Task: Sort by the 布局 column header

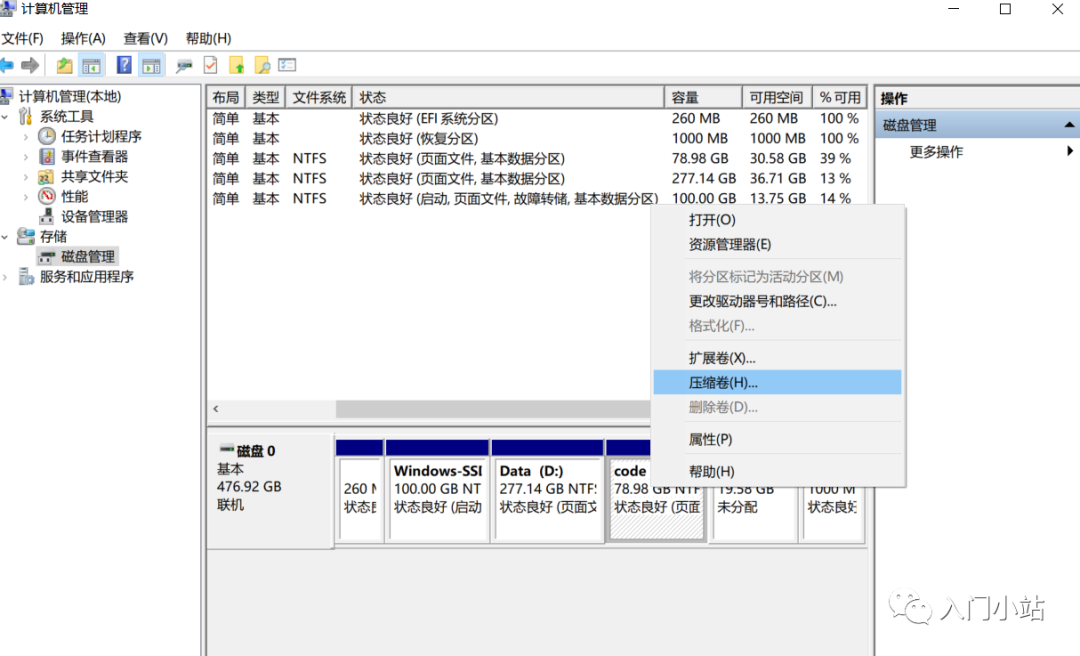Action: click(x=227, y=97)
